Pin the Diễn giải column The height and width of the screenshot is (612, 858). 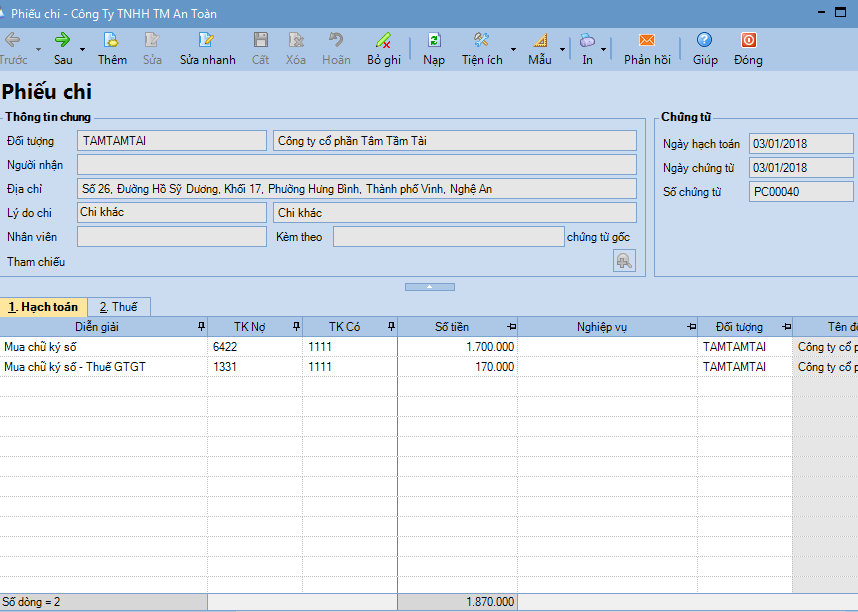pos(201,327)
